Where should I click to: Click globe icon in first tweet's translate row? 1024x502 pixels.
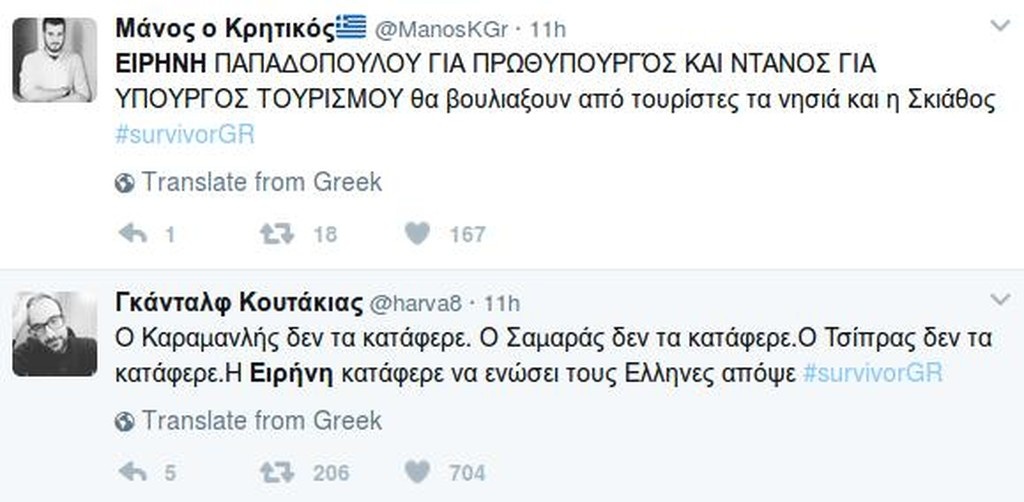click(126, 183)
